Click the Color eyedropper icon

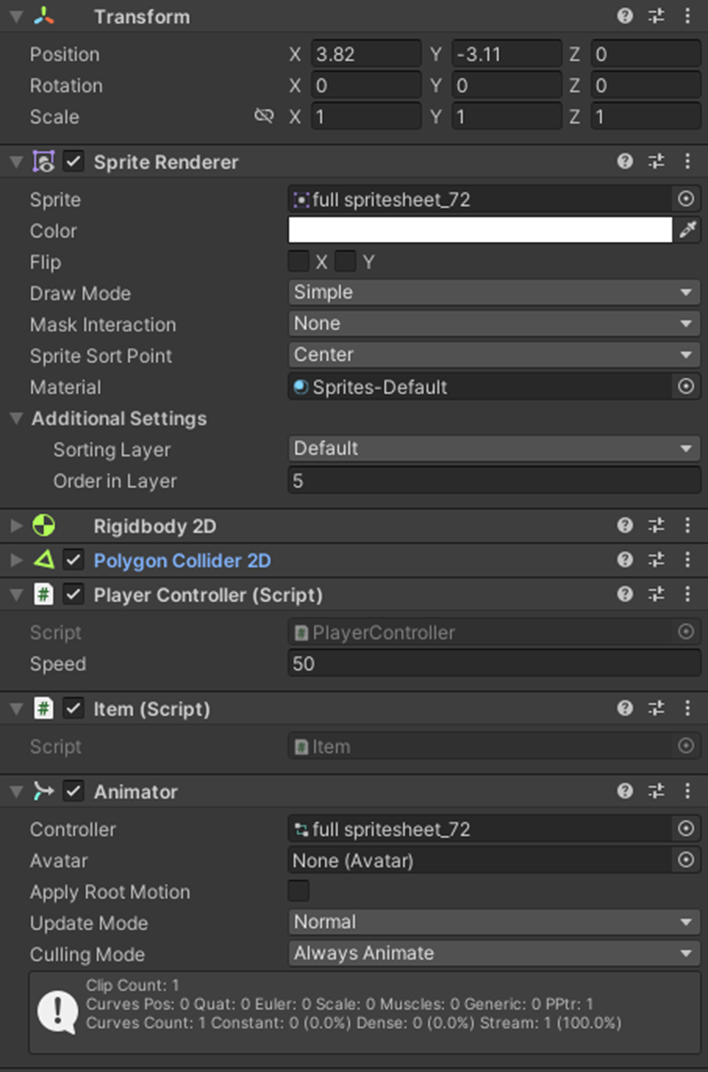coord(689,230)
